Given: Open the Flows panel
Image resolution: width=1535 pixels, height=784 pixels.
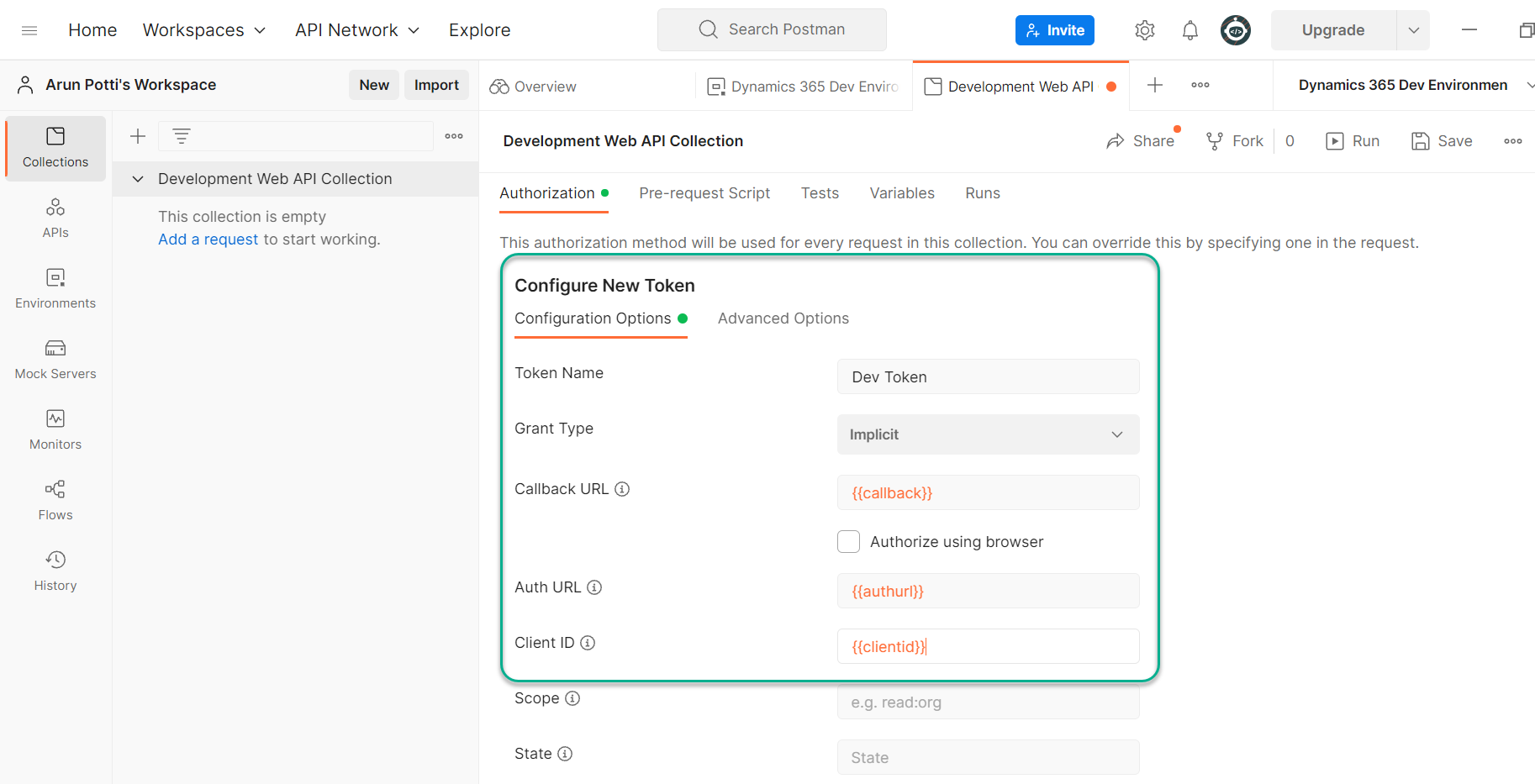Looking at the screenshot, I should pyautogui.click(x=55, y=500).
